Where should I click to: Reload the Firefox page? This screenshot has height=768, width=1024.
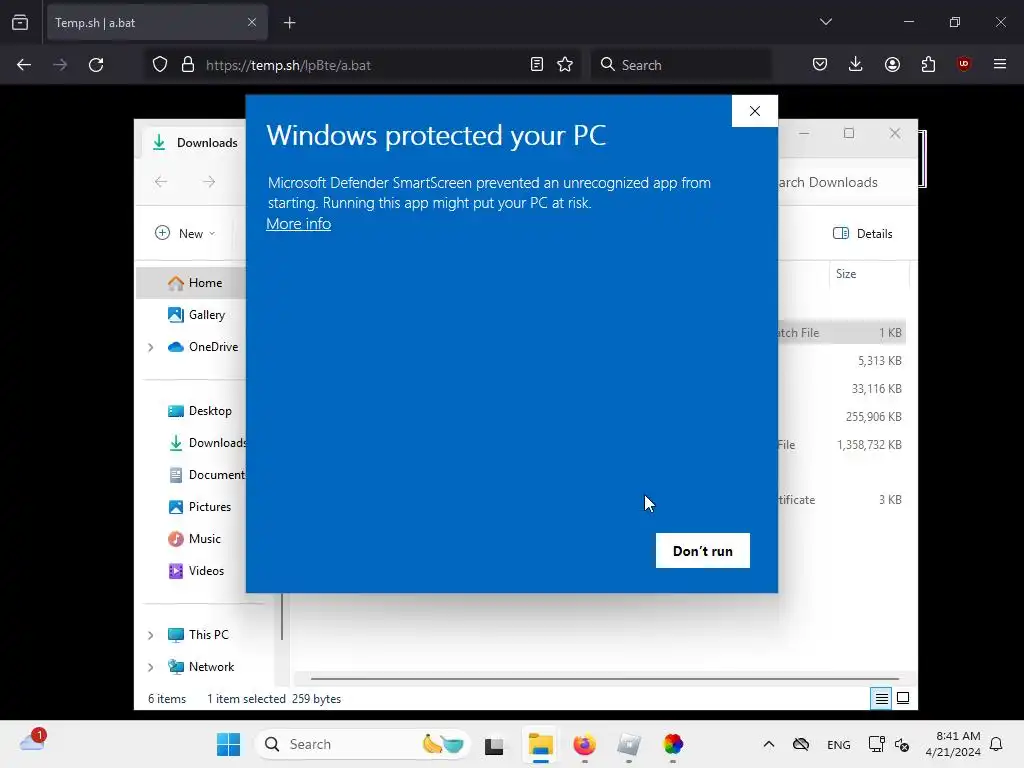pyautogui.click(x=96, y=65)
